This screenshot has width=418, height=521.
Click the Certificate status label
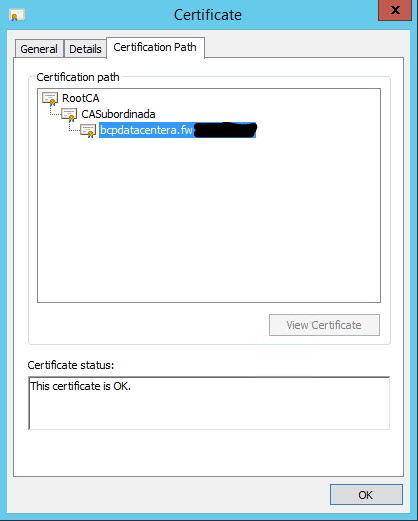(71, 365)
